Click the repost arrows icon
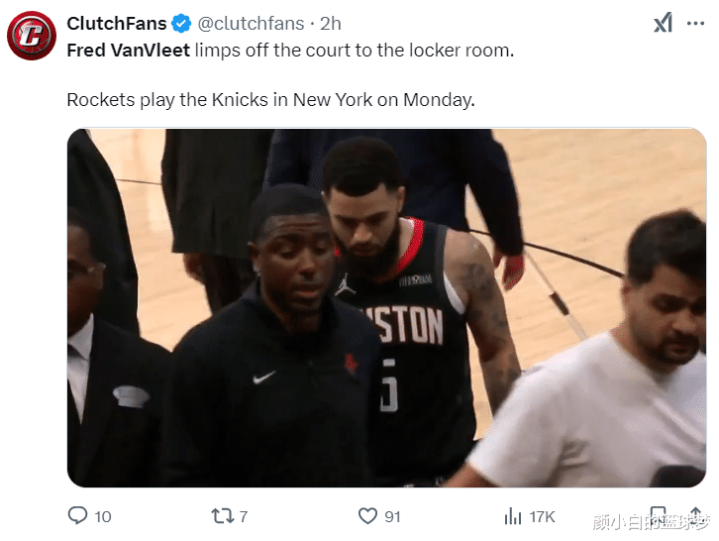The image size is (719, 541). click(x=222, y=516)
